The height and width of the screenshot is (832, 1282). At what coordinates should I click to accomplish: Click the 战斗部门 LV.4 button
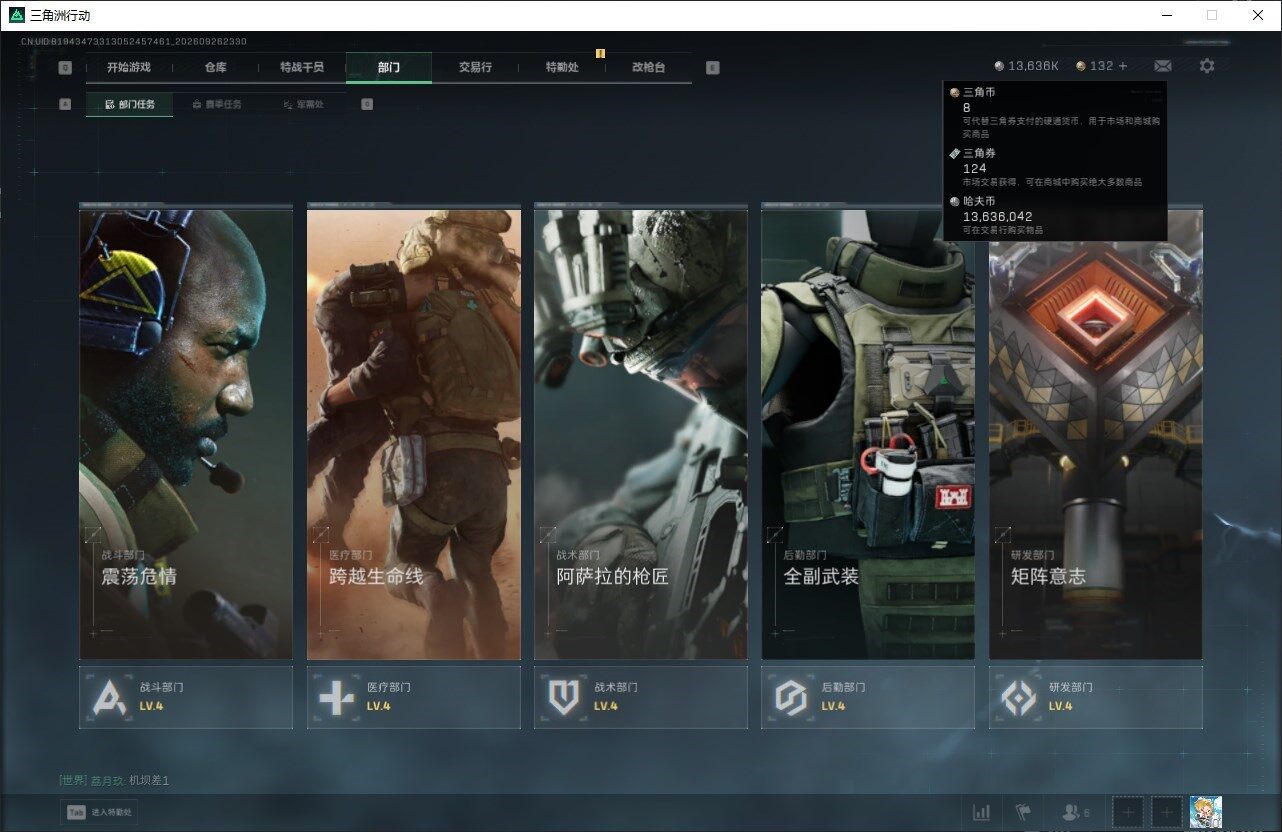186,697
